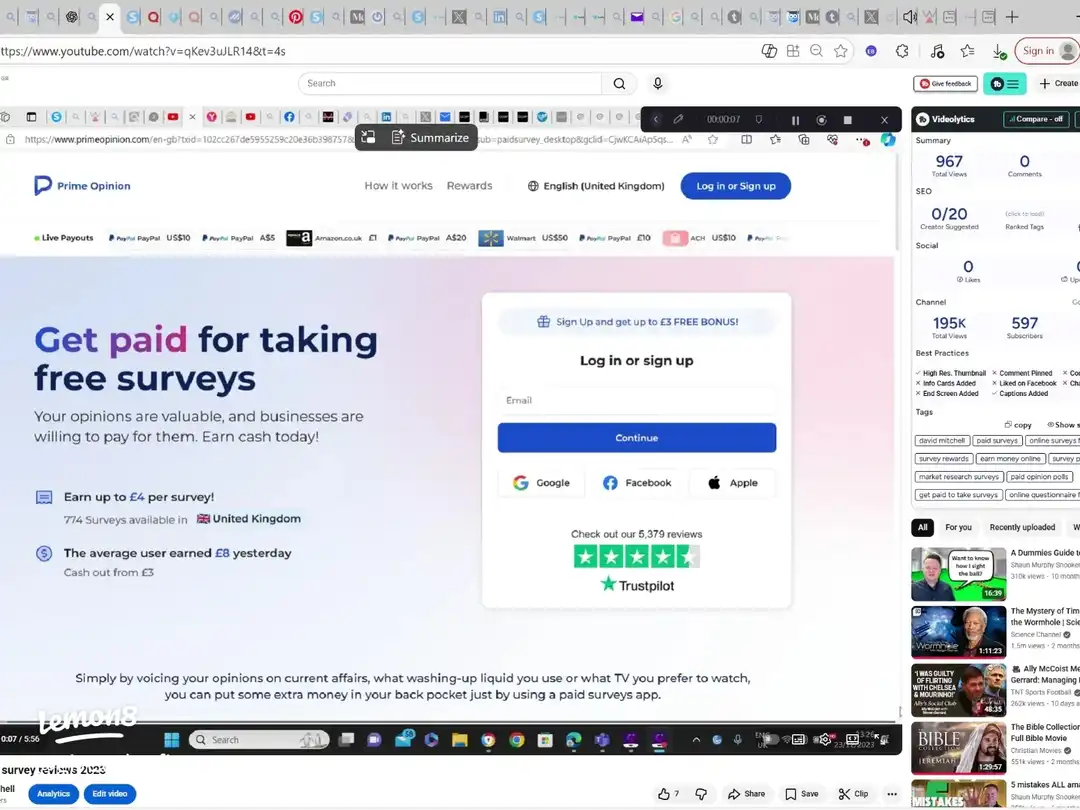Click the restart-recording circular icon
Screen dimensions: 1080x810
[x=821, y=120]
